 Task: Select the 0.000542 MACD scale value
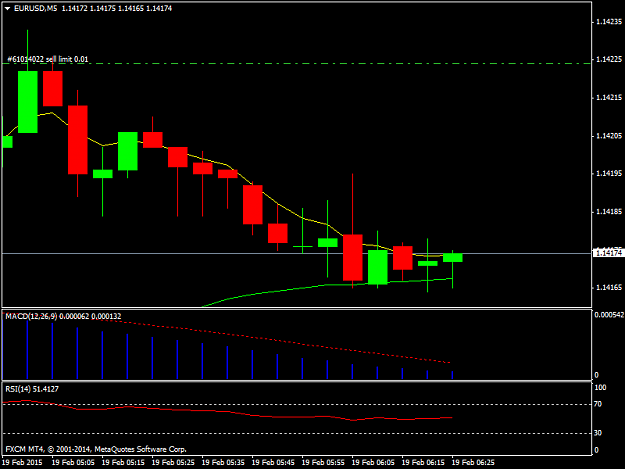click(x=609, y=315)
